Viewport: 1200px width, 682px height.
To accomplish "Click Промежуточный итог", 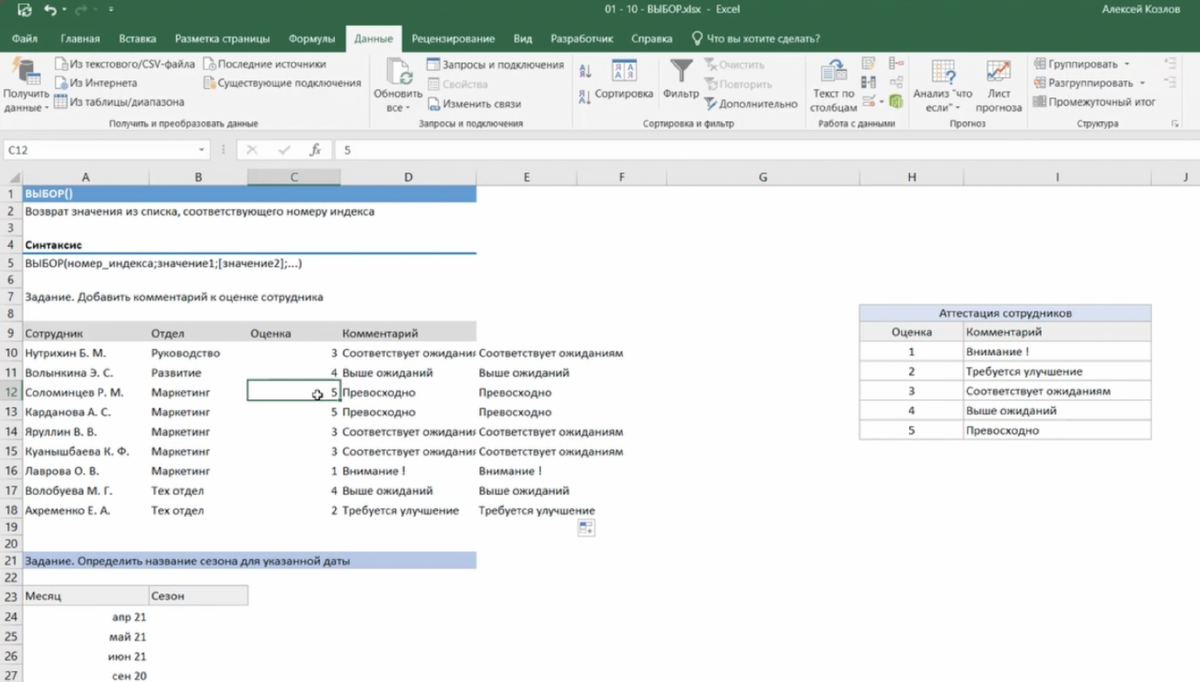I will point(1094,102).
